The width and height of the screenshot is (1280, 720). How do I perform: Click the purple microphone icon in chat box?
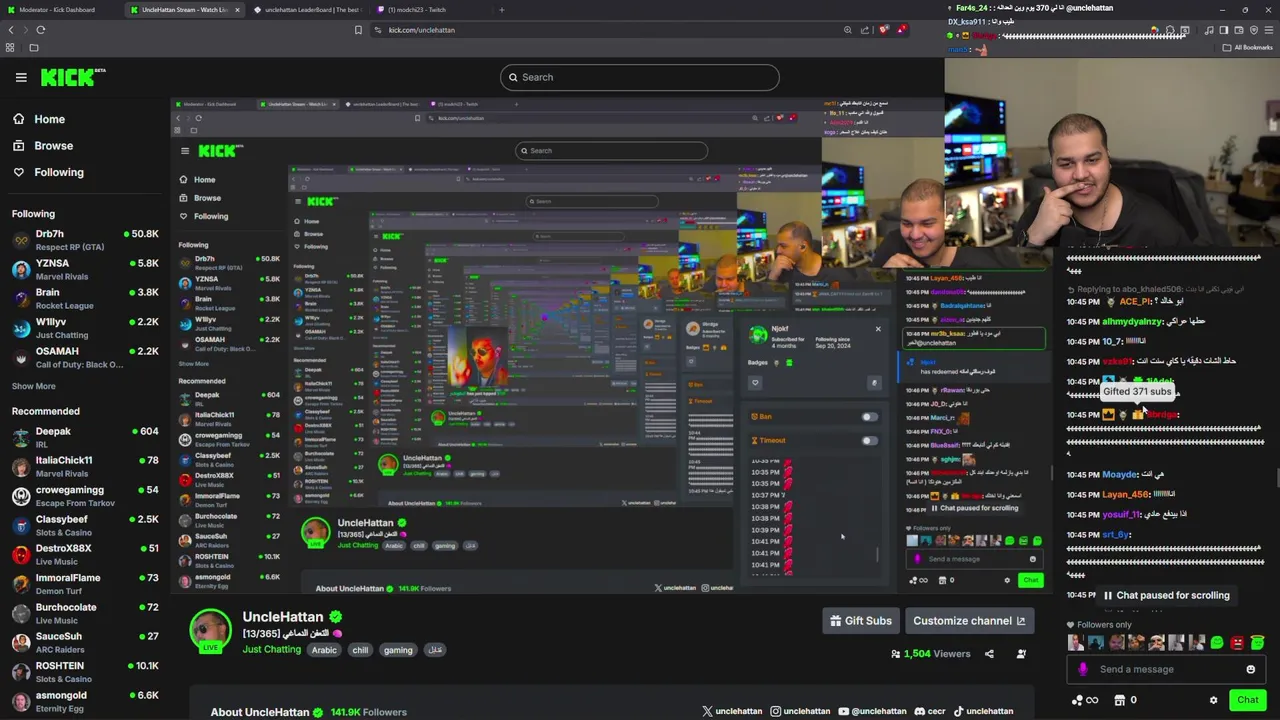[1083, 669]
